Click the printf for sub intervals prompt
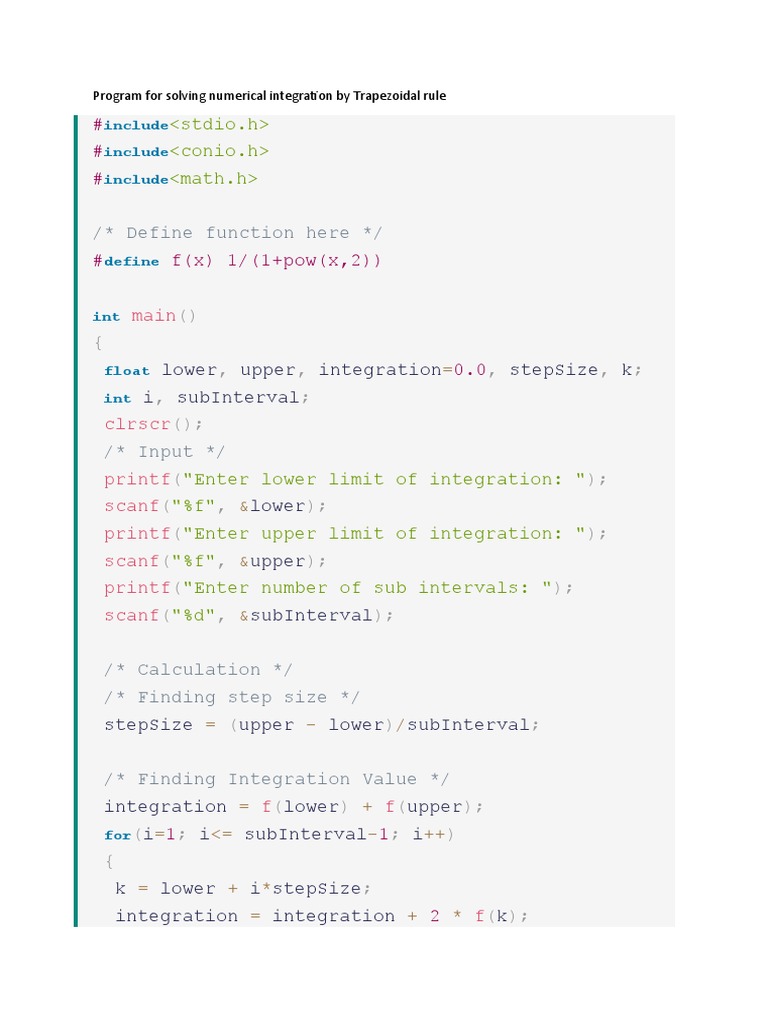The height and width of the screenshot is (1024, 768). pyautogui.click(x=339, y=588)
